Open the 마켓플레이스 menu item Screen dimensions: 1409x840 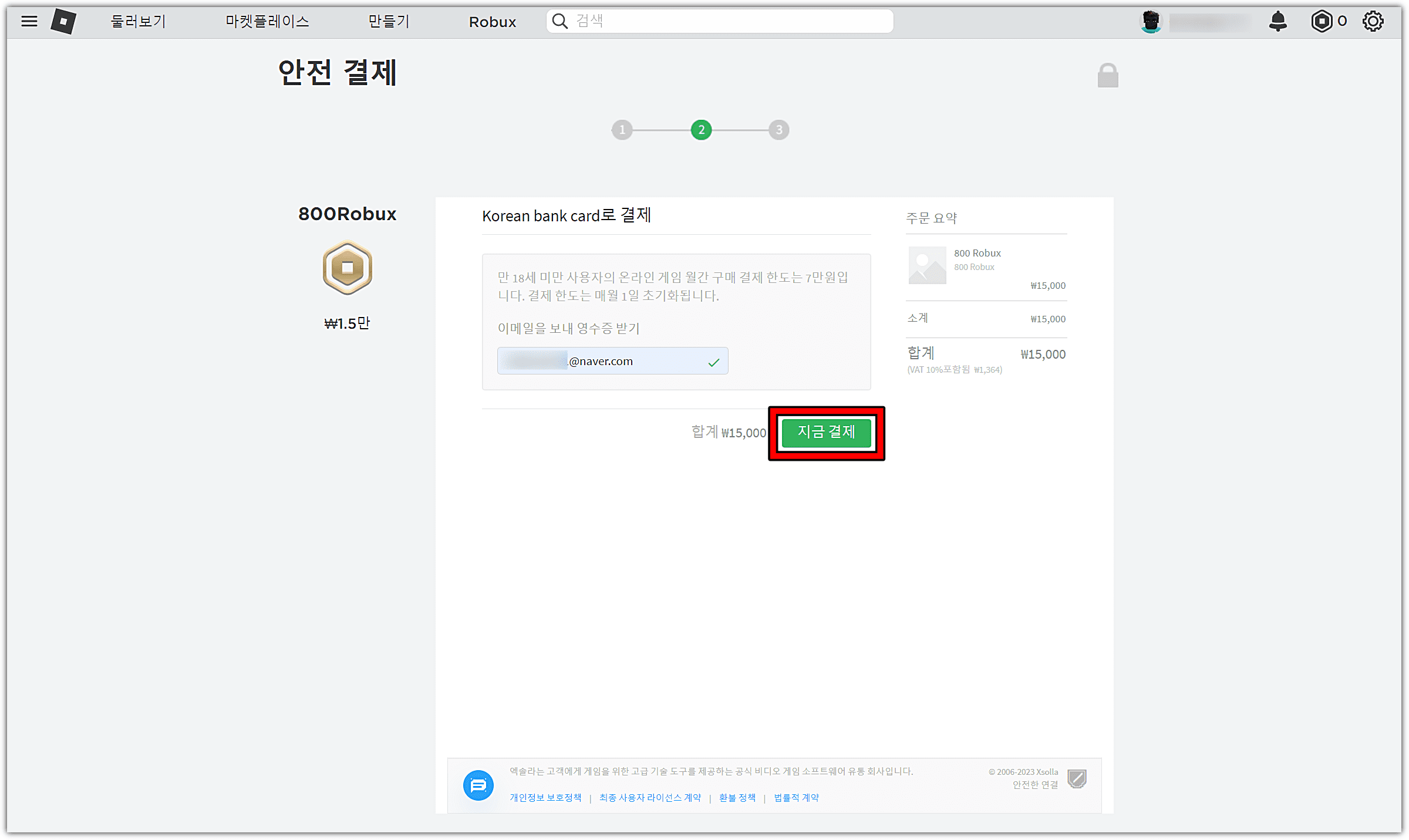click(267, 21)
